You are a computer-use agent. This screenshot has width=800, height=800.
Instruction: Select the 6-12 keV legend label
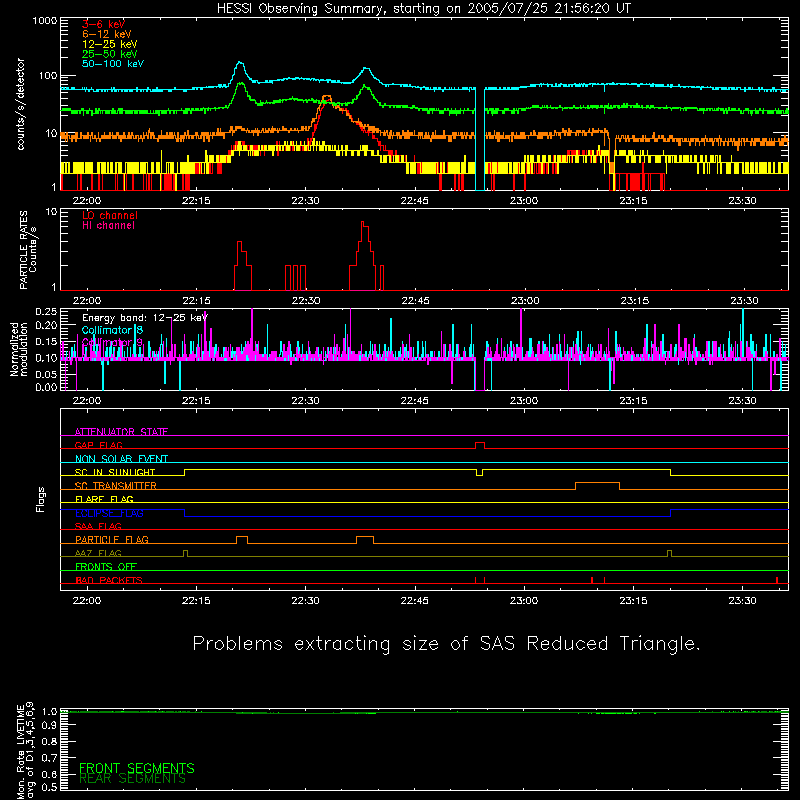(x=106, y=34)
